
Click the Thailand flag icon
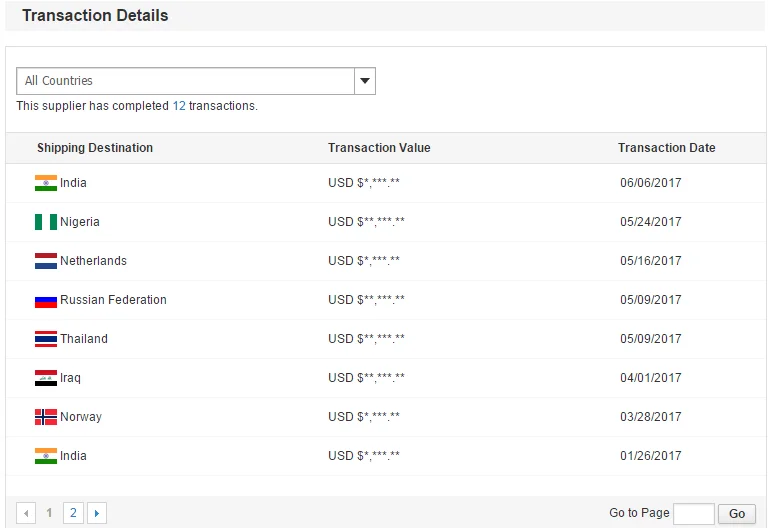point(46,339)
